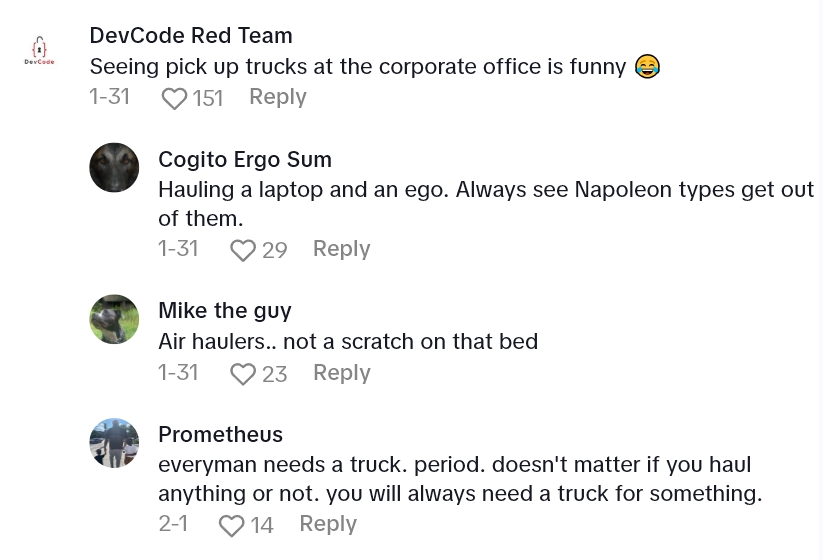Hit Reply below the Prometheus comment

328,523
